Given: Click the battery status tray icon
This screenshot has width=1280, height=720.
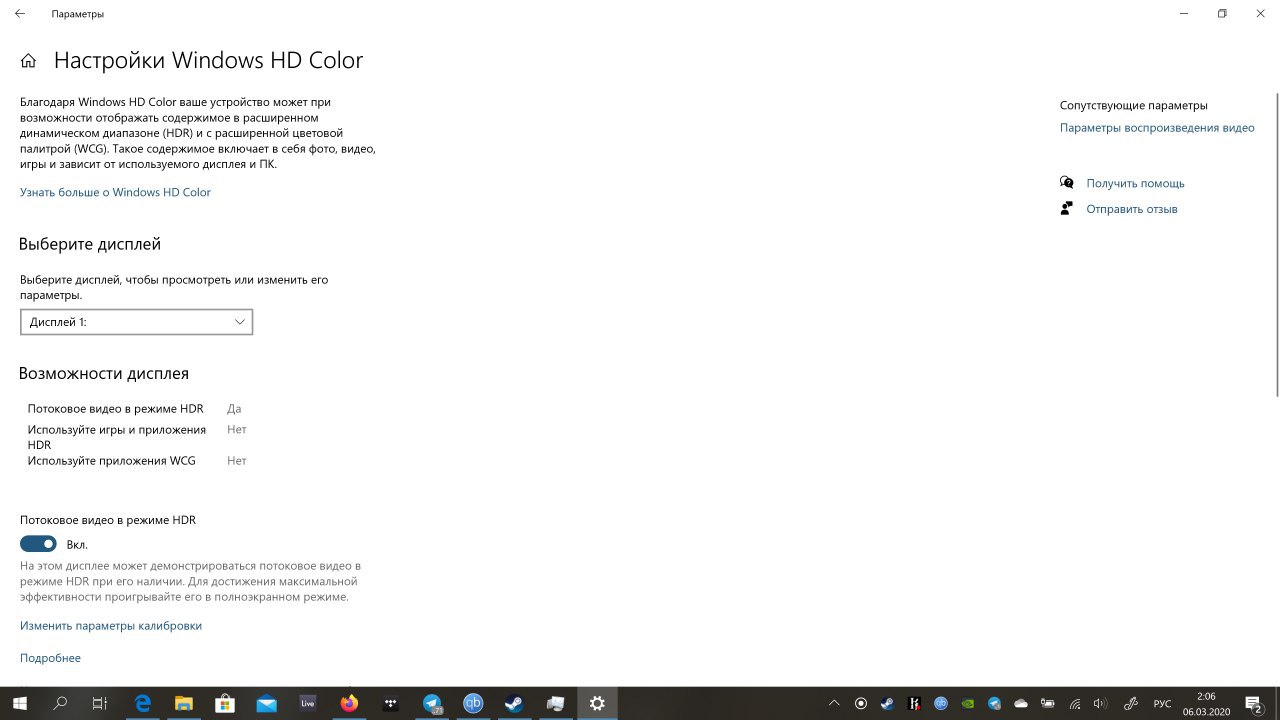Looking at the screenshot, I should click(x=1048, y=704).
